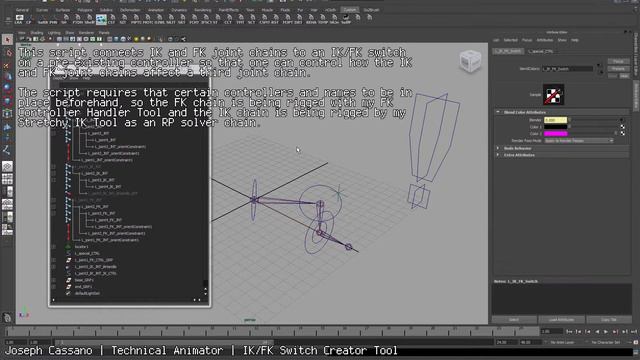Open camera bookmarks in panel toolbar

click(x=36, y=39)
